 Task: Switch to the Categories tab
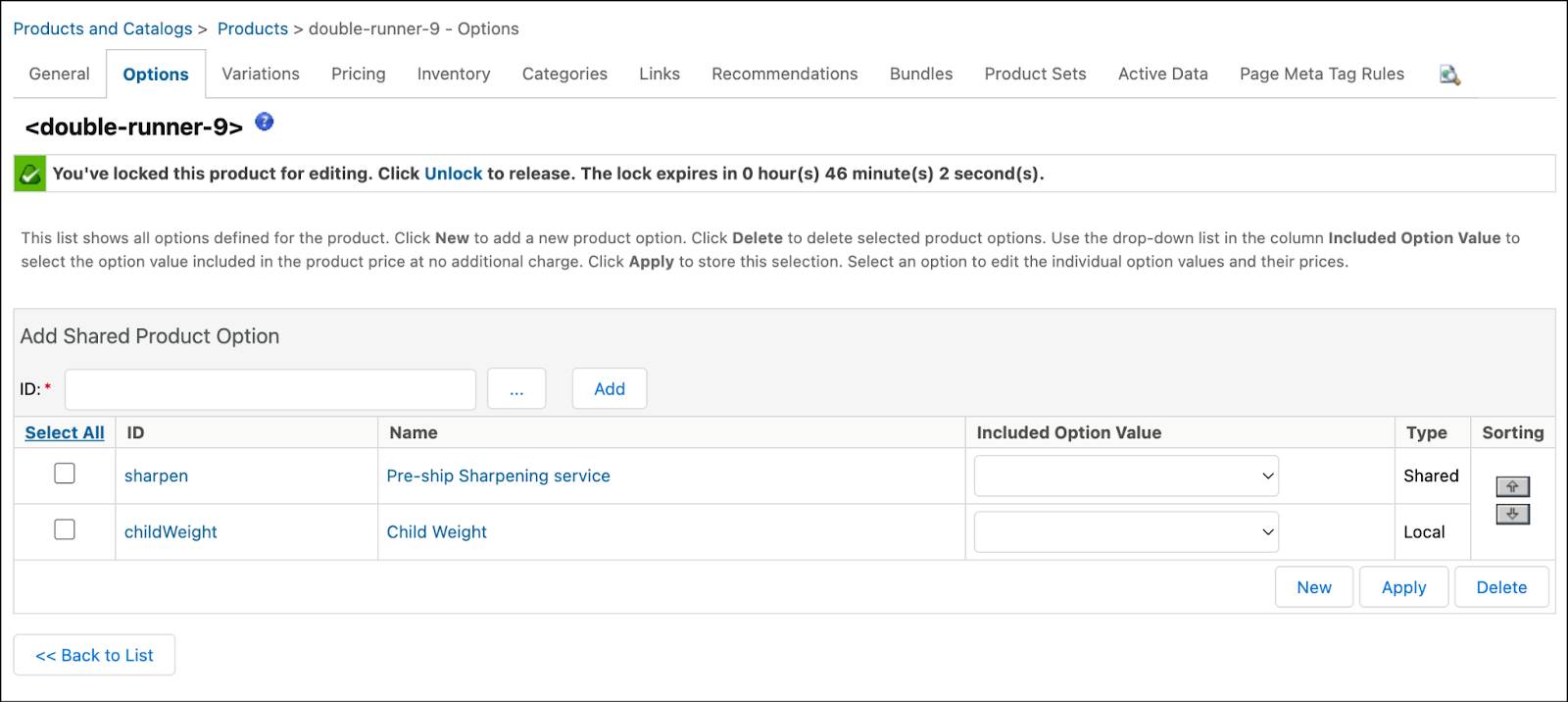564,74
